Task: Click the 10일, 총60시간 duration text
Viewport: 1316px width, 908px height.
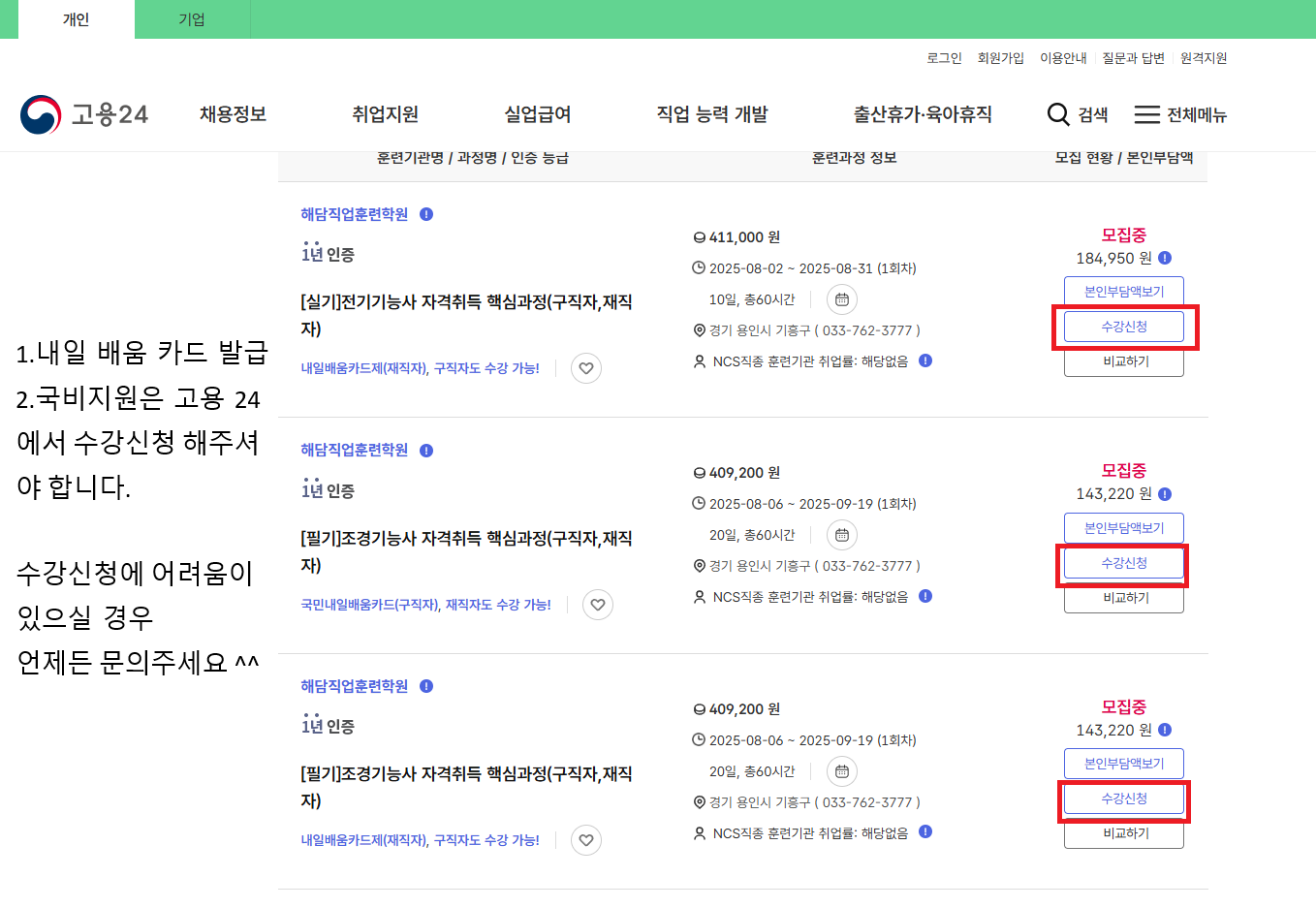Action: [752, 299]
